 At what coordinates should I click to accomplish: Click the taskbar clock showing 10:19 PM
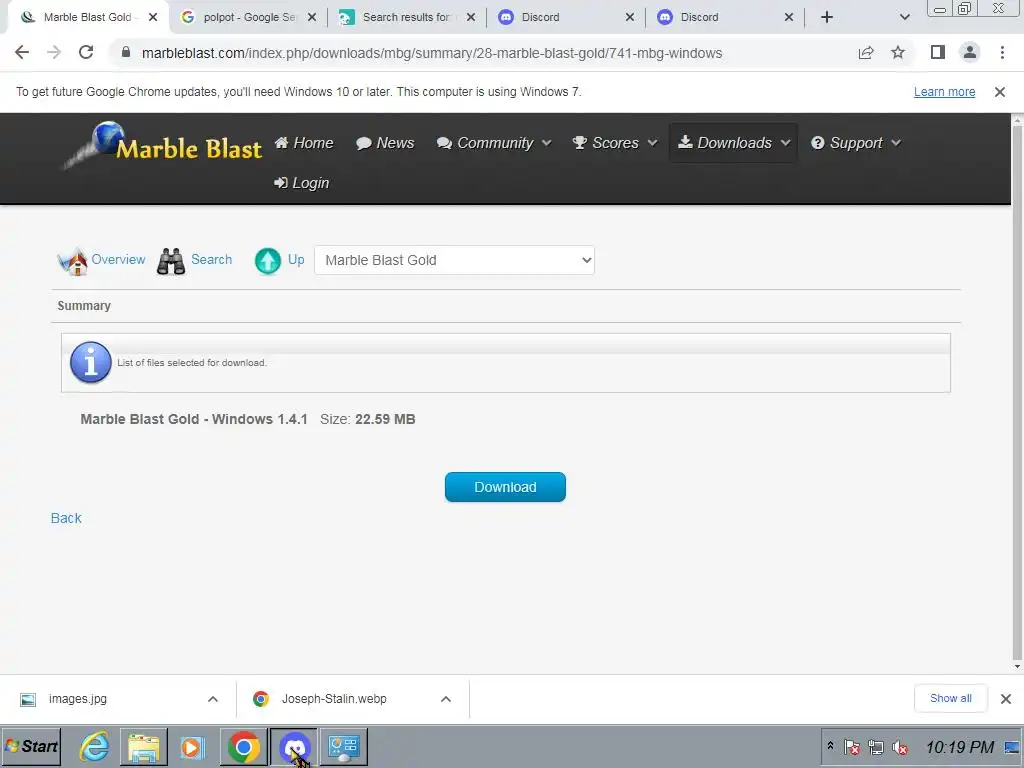pyautogui.click(x=960, y=746)
